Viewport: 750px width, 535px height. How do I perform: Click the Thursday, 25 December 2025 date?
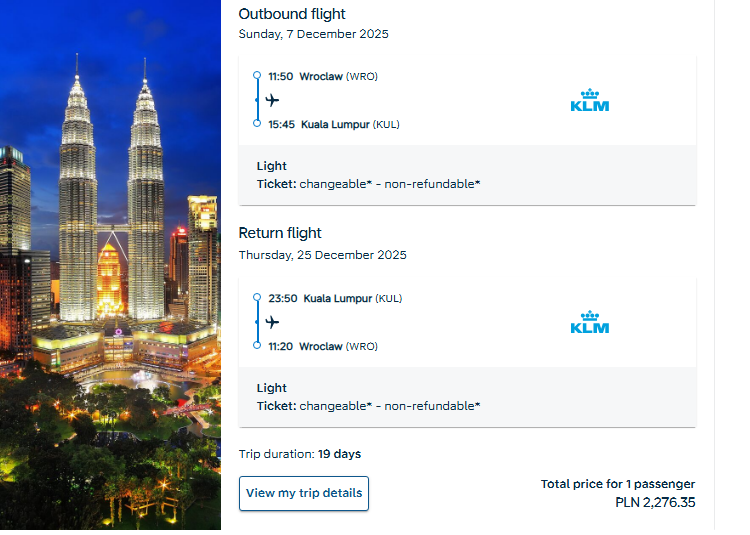coord(322,255)
